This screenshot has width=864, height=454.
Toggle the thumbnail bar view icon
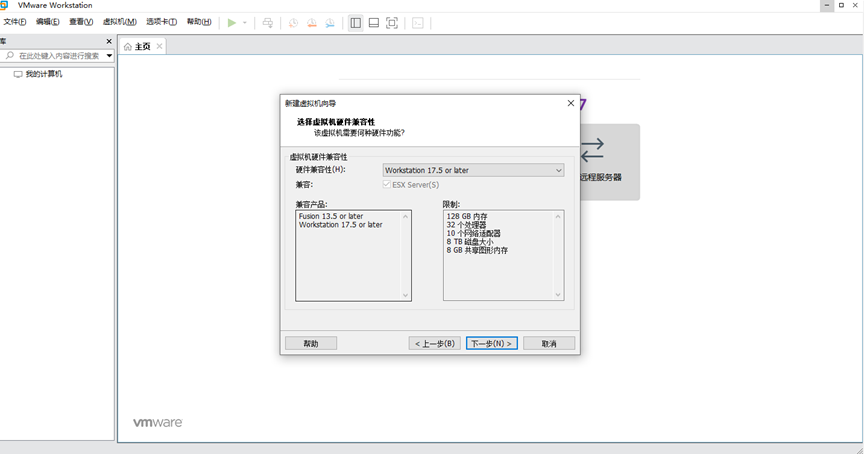tap(374, 23)
